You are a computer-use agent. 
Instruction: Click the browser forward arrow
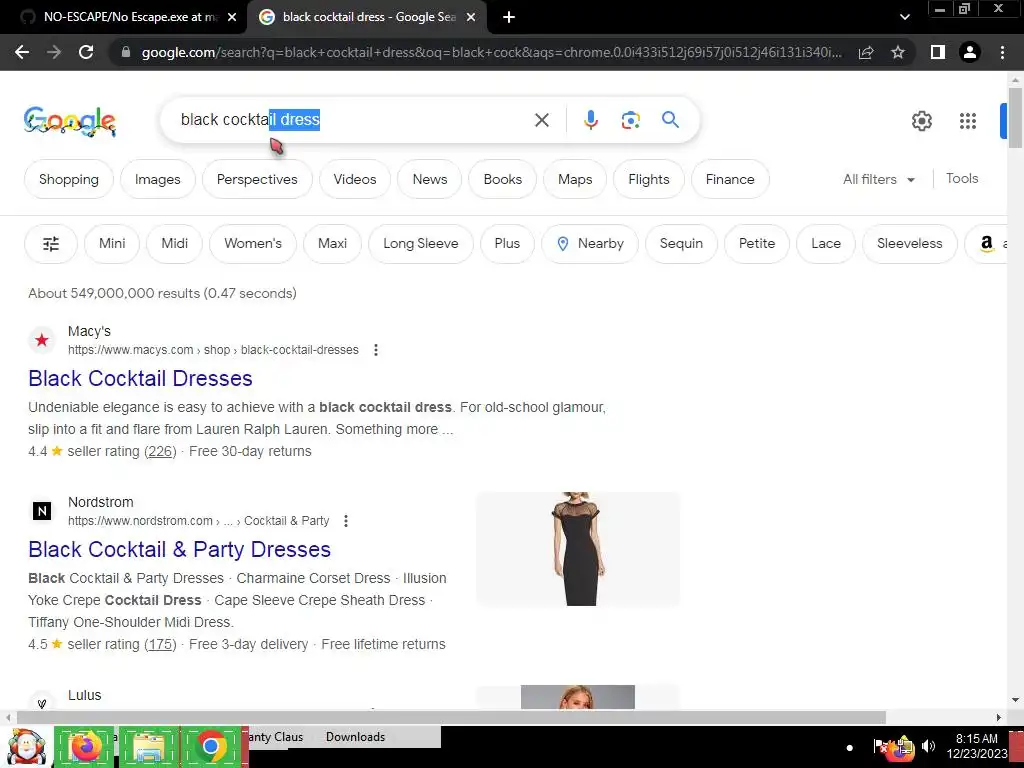click(54, 52)
